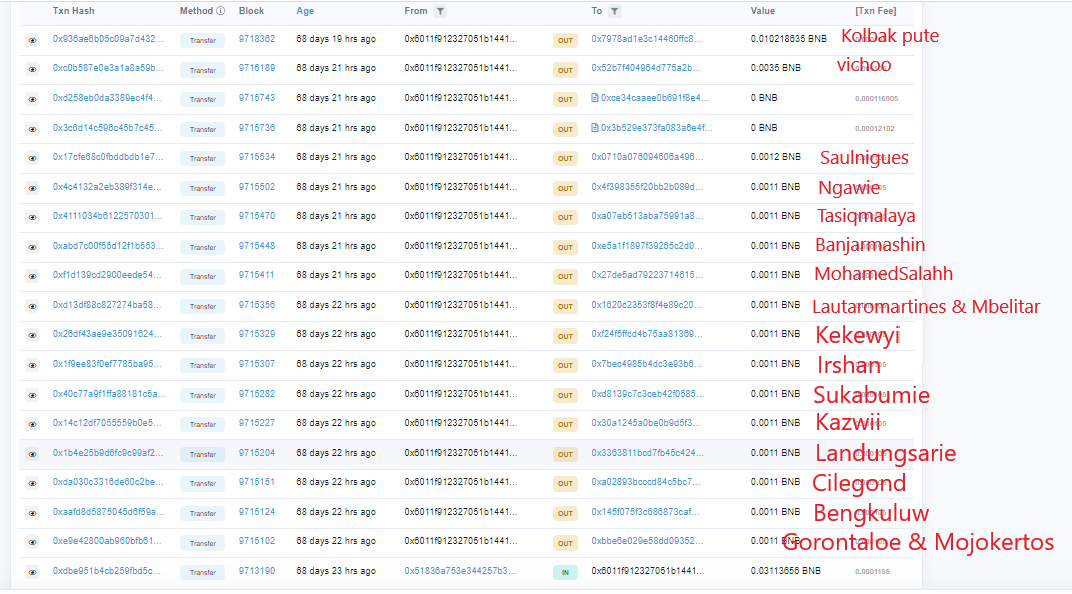Open block 9716189
Viewport: 1072px width, 594px height.
pyautogui.click(x=257, y=68)
